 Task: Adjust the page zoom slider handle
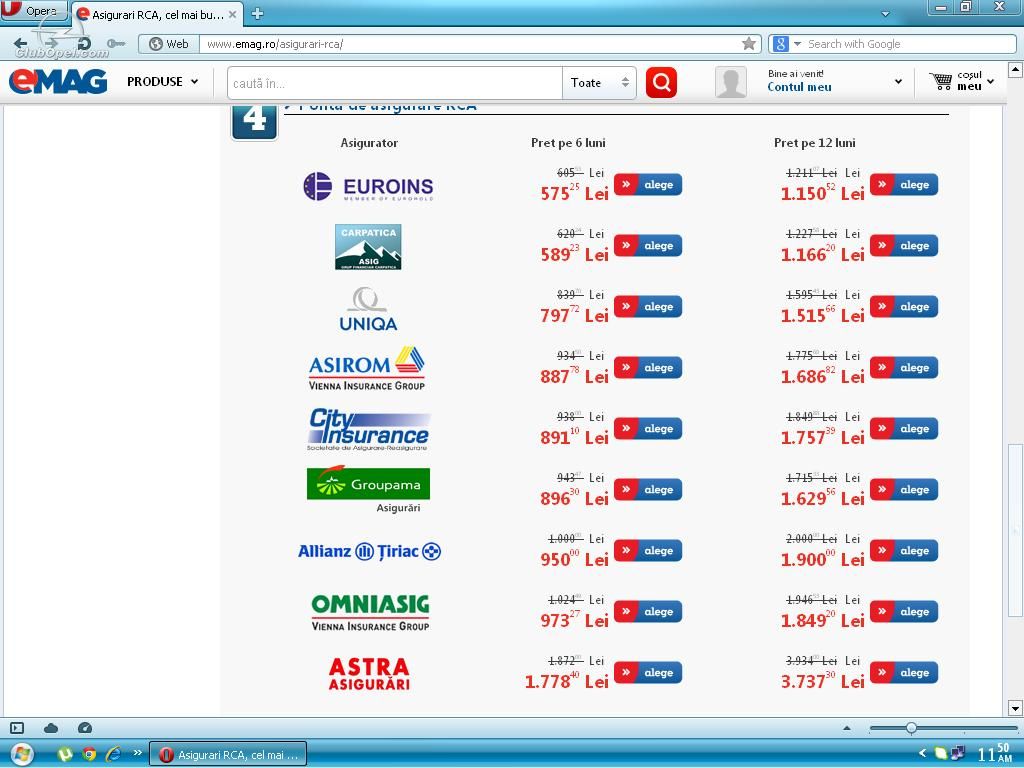[911, 728]
